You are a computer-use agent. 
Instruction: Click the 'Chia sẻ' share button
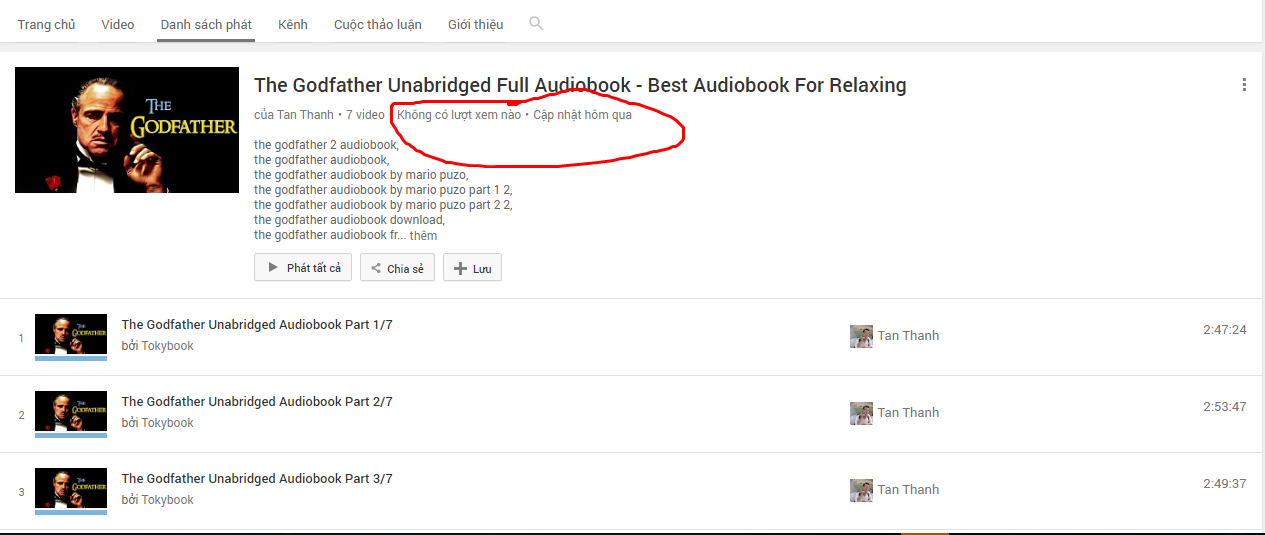(397, 268)
